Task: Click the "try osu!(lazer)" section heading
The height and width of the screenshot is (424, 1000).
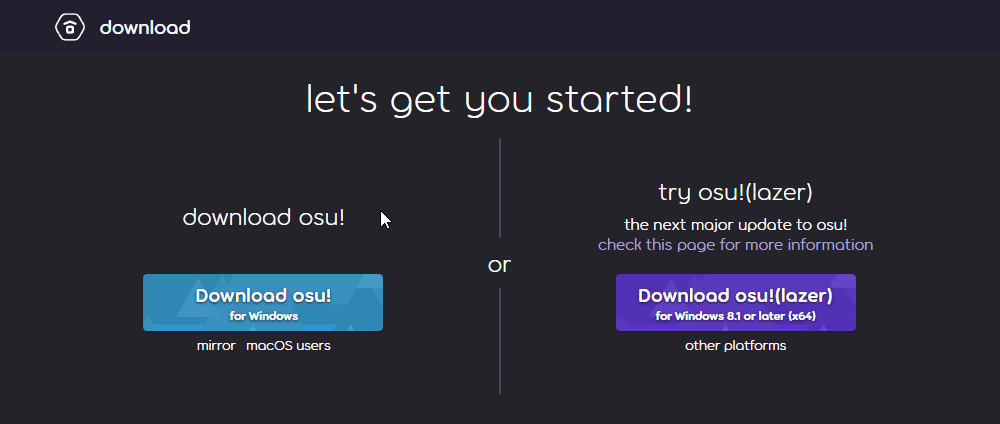Action: point(735,193)
